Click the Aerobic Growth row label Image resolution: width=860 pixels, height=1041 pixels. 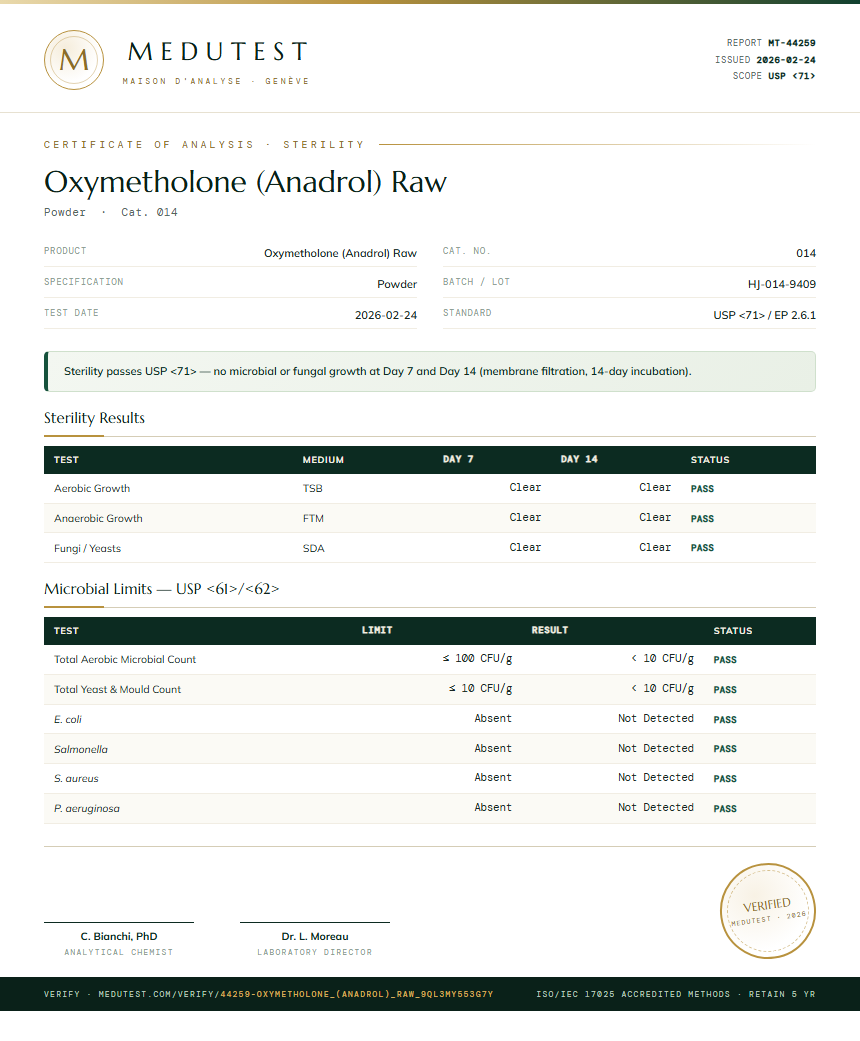[92, 489]
